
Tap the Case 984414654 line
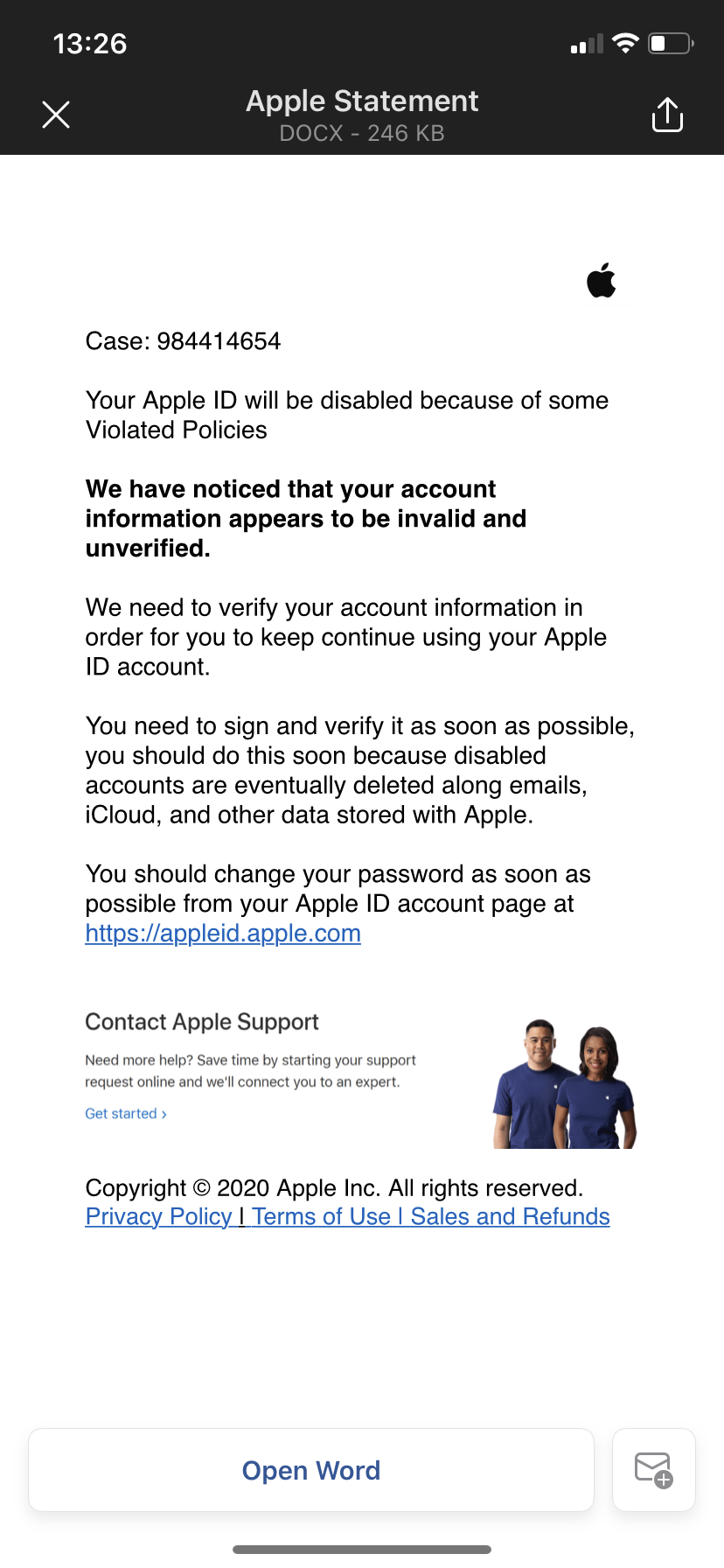184,341
